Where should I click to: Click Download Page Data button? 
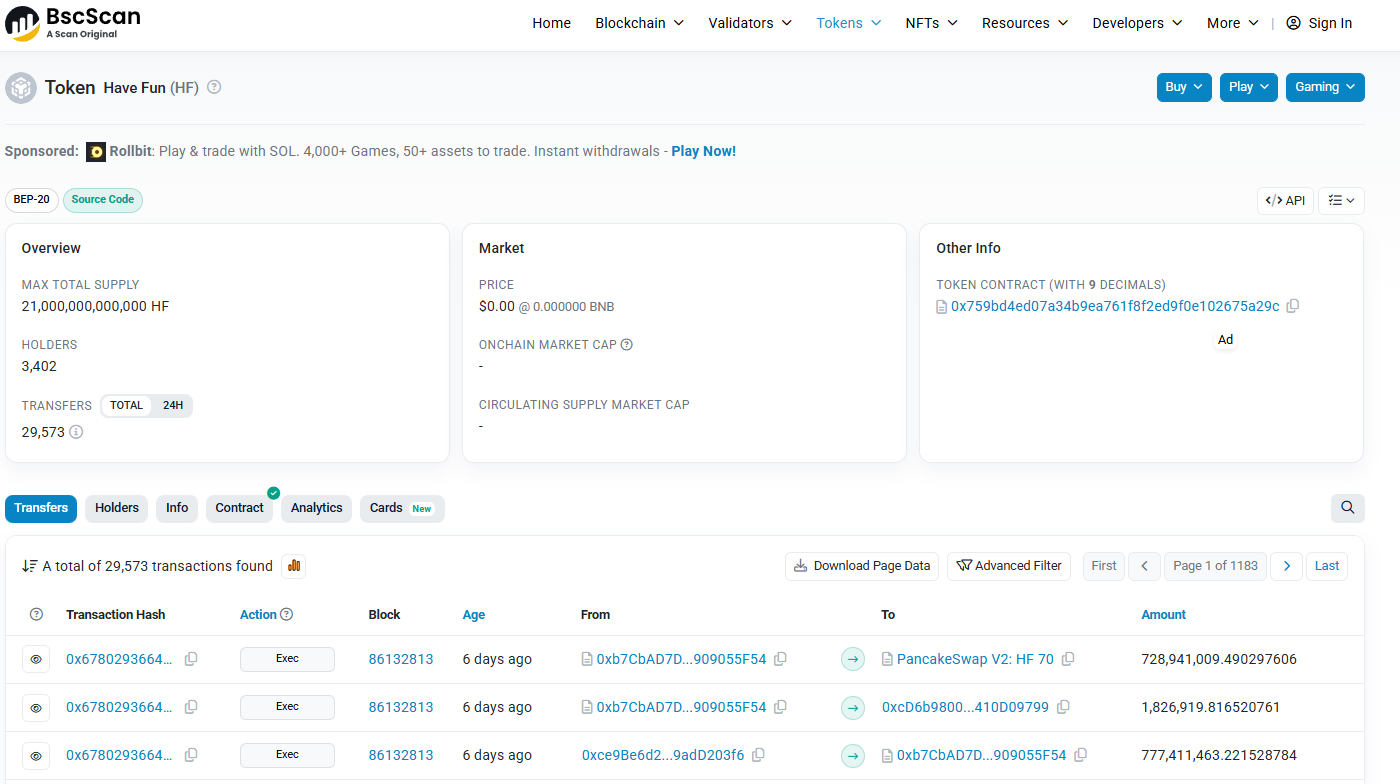[861, 566]
